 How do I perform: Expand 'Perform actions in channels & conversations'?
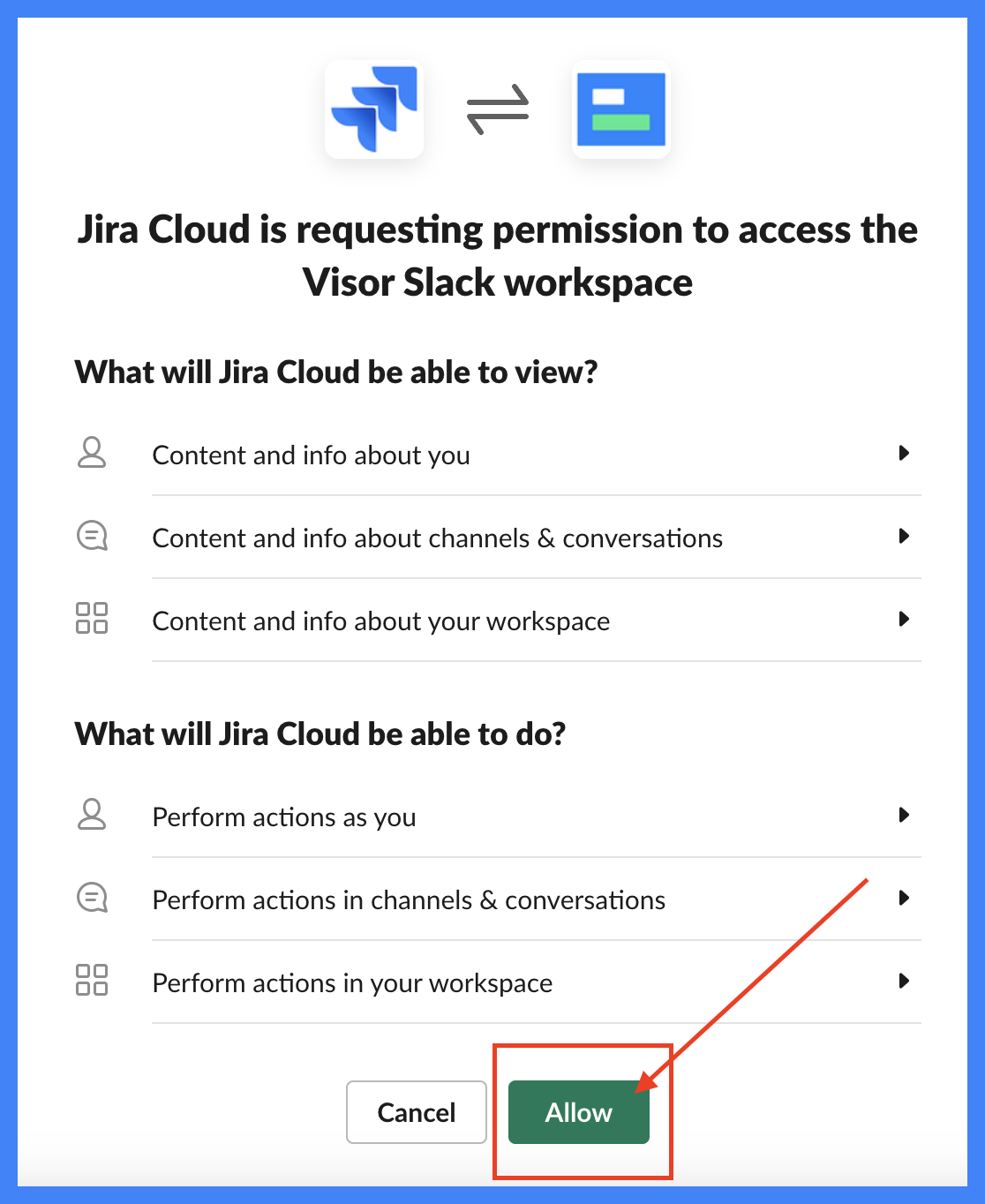pyautogui.click(x=904, y=899)
